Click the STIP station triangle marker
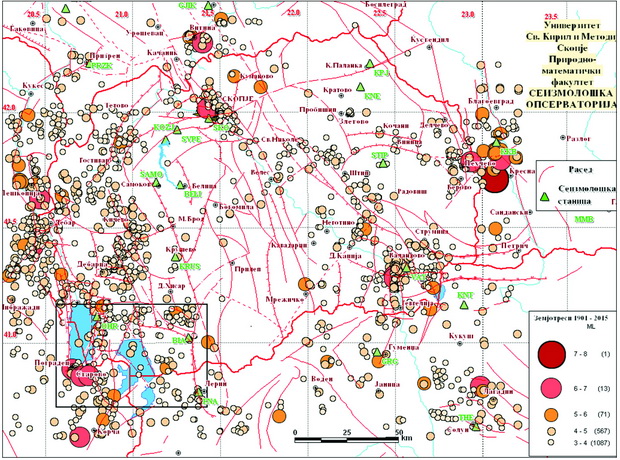 (x=382, y=163)
